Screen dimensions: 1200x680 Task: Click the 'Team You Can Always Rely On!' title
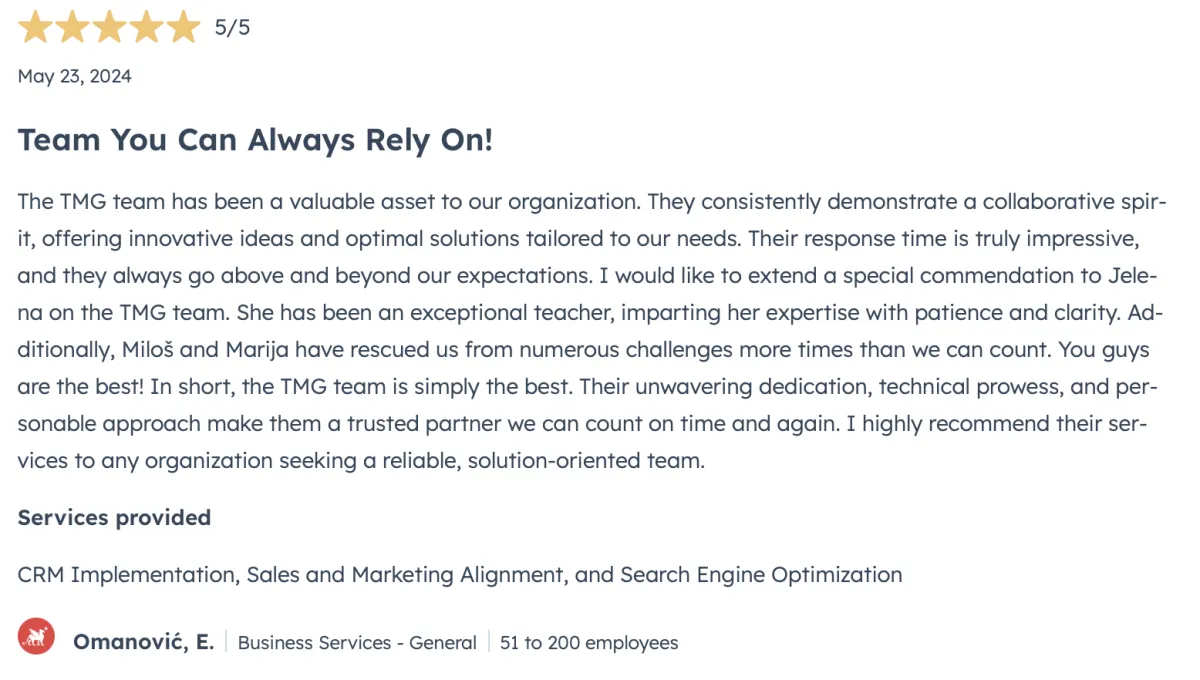pyautogui.click(x=255, y=140)
